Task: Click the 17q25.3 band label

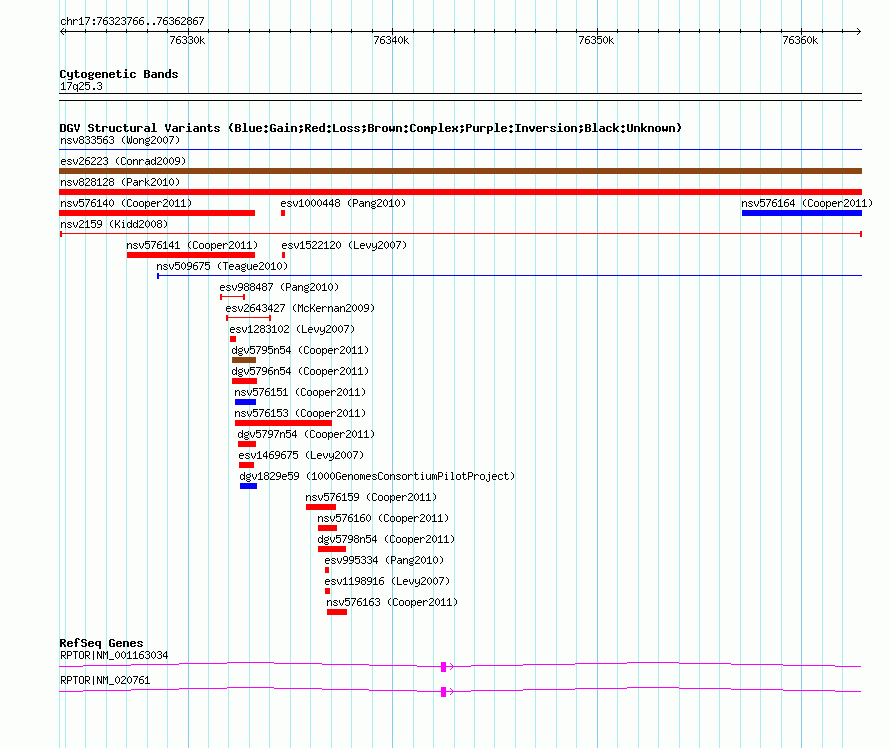Action: click(x=81, y=86)
